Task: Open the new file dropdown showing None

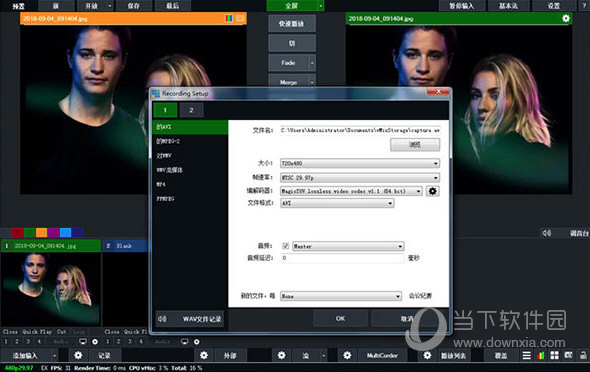Action: (341, 296)
